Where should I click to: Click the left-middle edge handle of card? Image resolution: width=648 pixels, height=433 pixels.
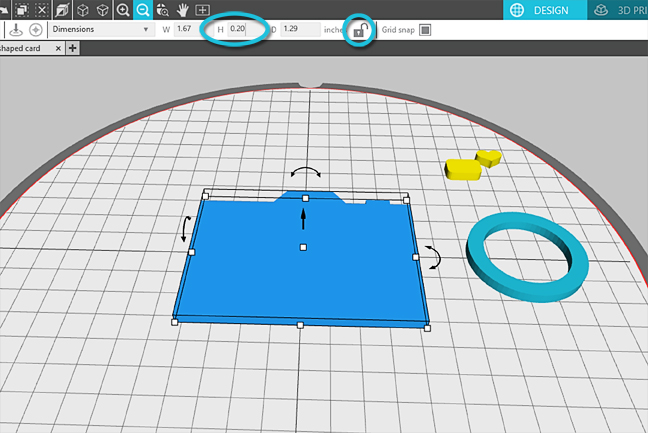[191, 252]
